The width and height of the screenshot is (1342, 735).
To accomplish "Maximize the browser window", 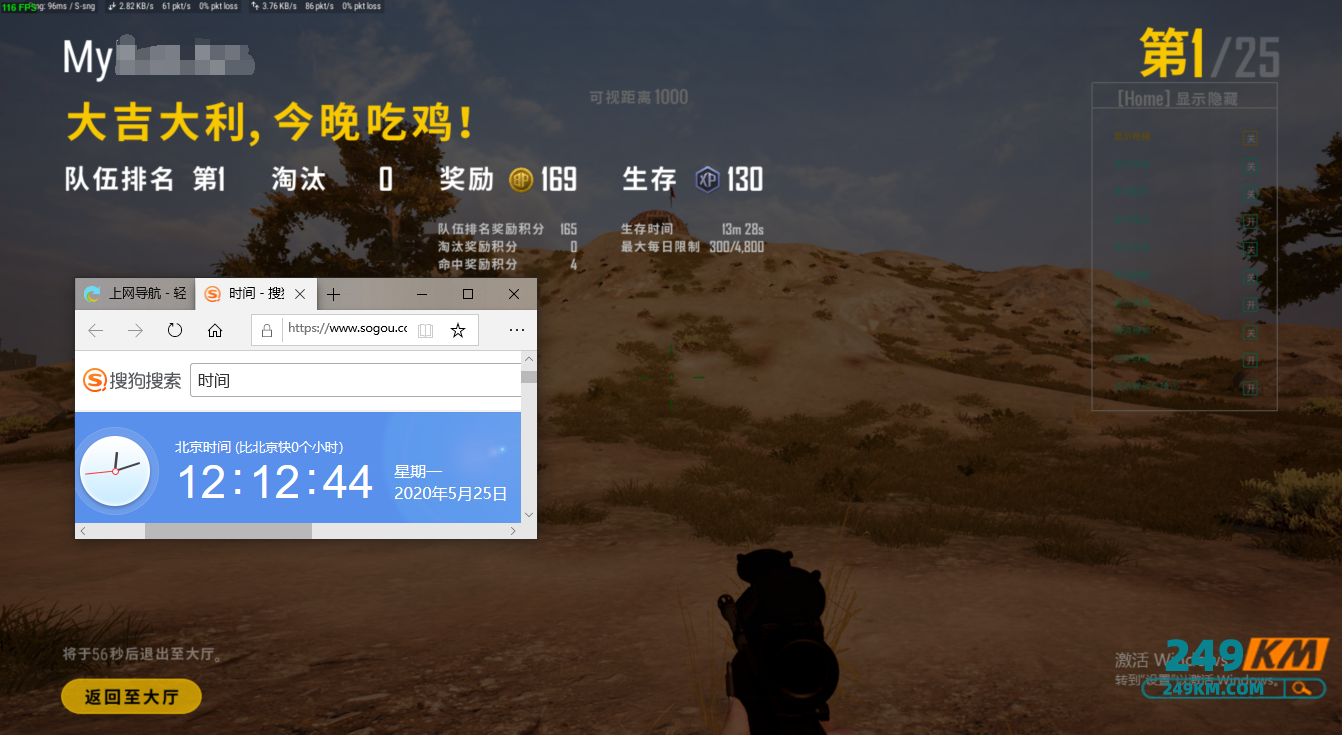I will (468, 294).
